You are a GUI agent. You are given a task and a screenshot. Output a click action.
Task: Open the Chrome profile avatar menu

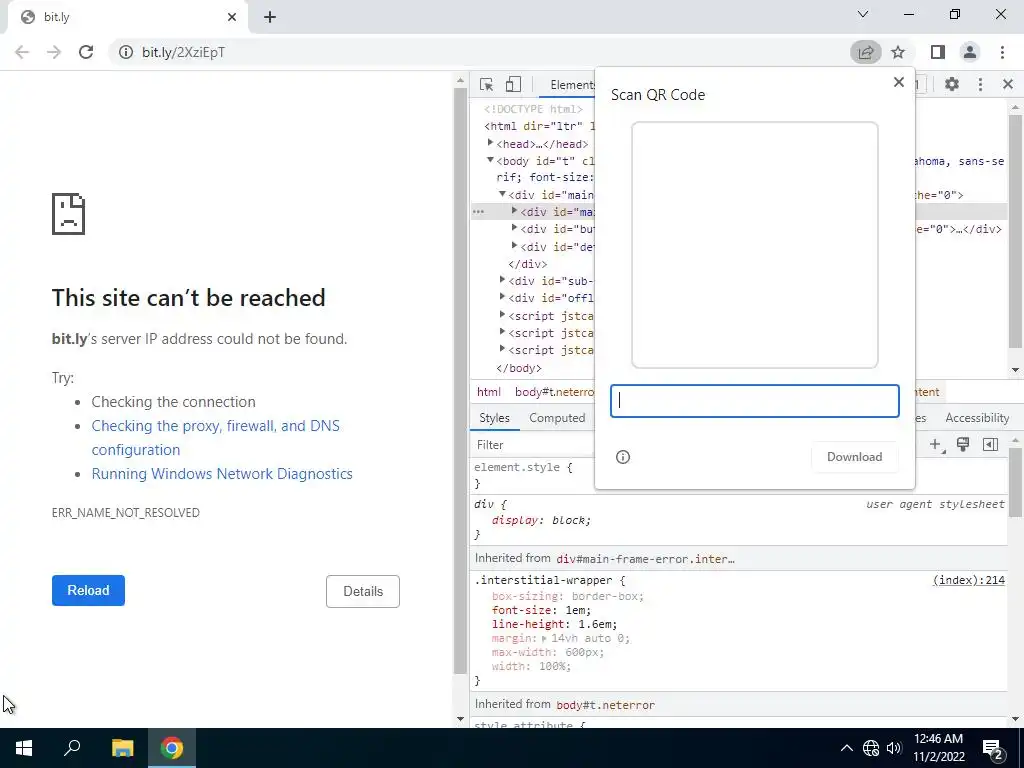[970, 52]
